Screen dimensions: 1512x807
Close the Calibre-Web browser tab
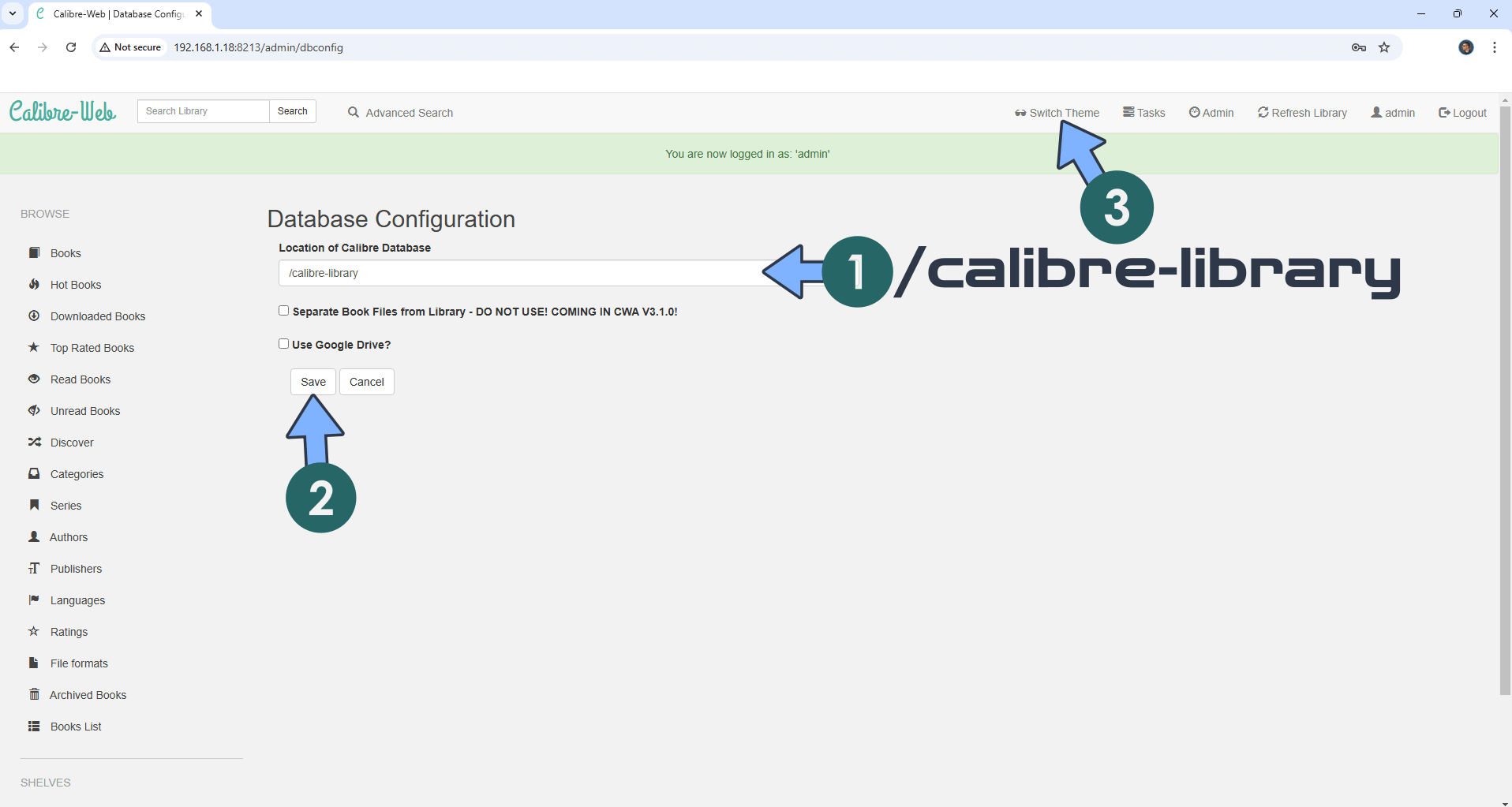[199, 13]
